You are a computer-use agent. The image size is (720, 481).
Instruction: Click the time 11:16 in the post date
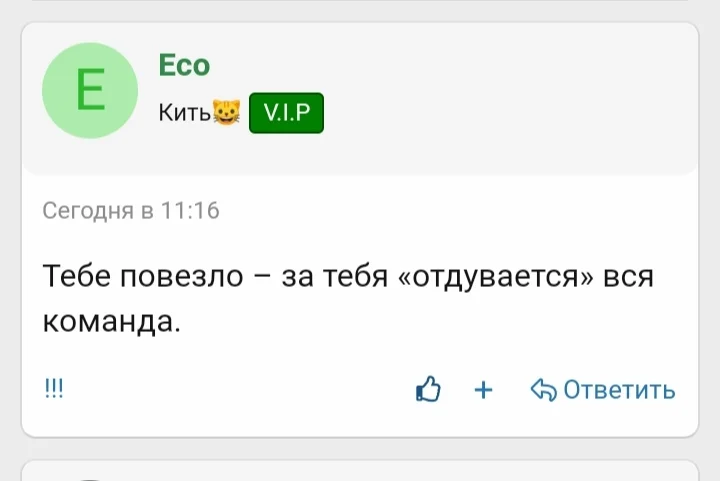[189, 211]
